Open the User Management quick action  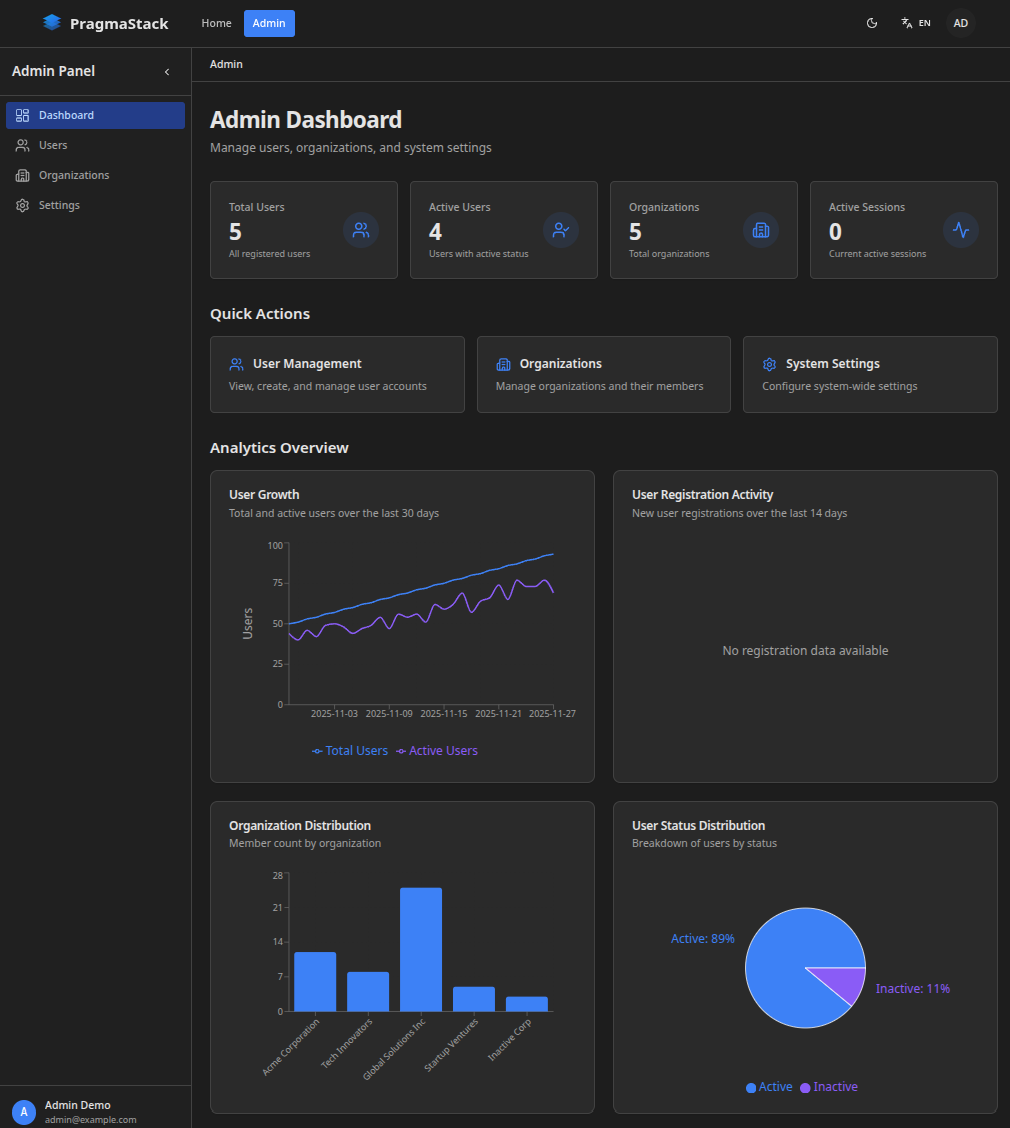[337, 374]
